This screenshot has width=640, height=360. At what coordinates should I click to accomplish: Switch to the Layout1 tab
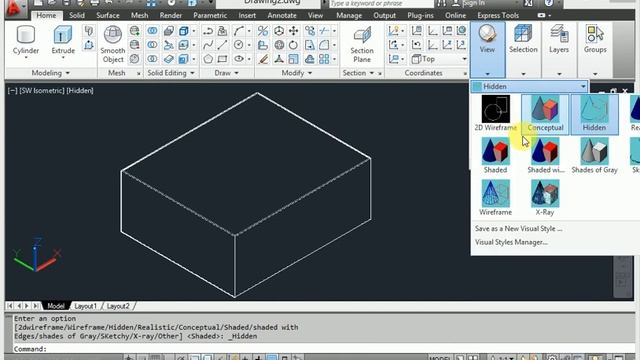click(85, 306)
